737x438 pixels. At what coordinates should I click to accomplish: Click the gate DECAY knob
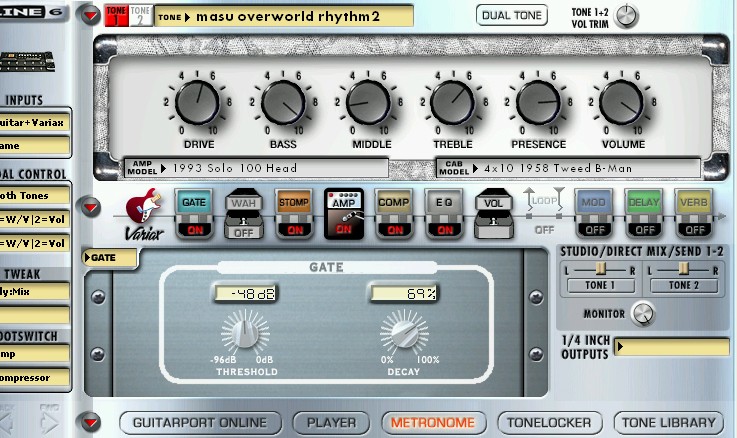click(x=404, y=333)
